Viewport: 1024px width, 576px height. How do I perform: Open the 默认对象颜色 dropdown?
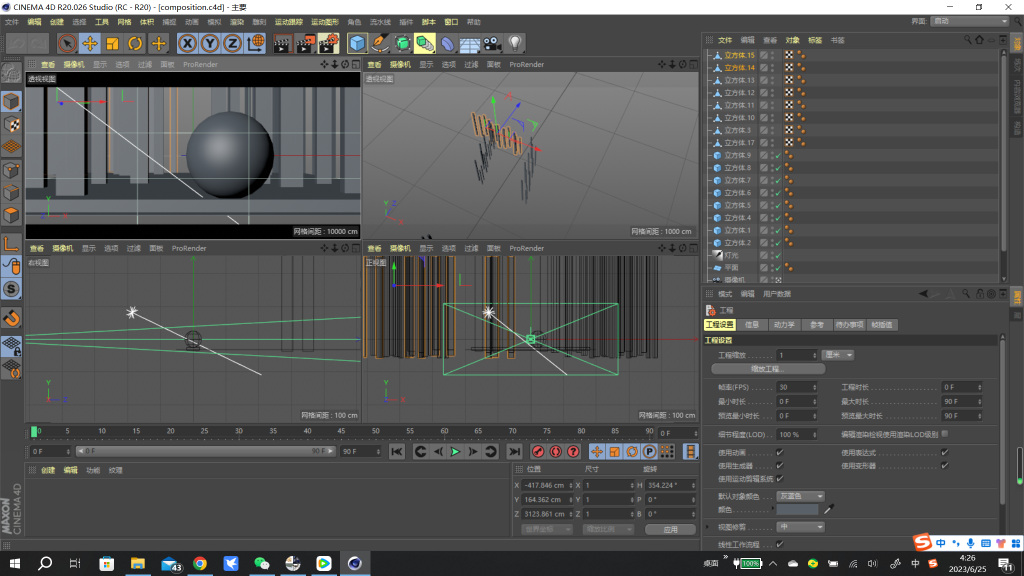tap(801, 496)
